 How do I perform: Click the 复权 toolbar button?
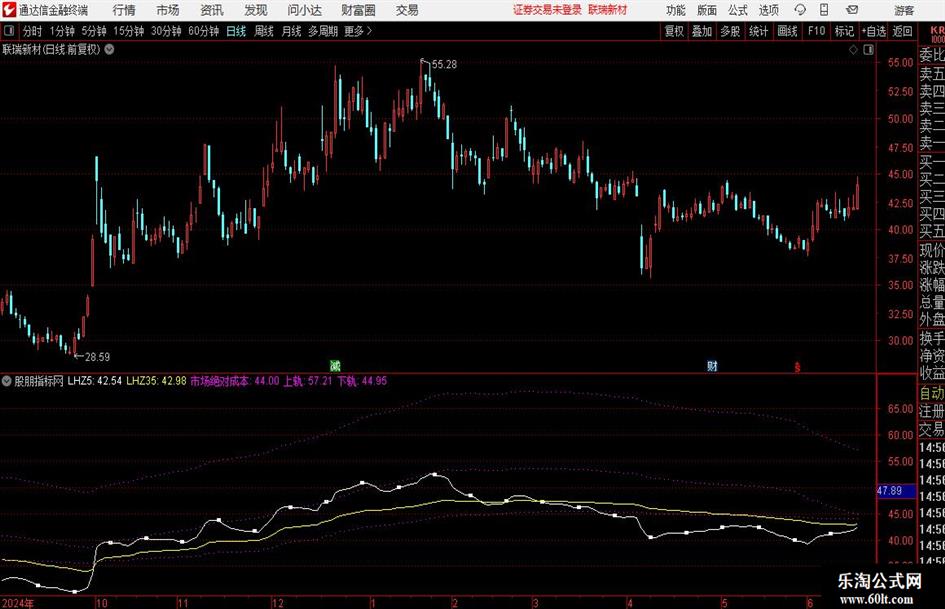(674, 31)
